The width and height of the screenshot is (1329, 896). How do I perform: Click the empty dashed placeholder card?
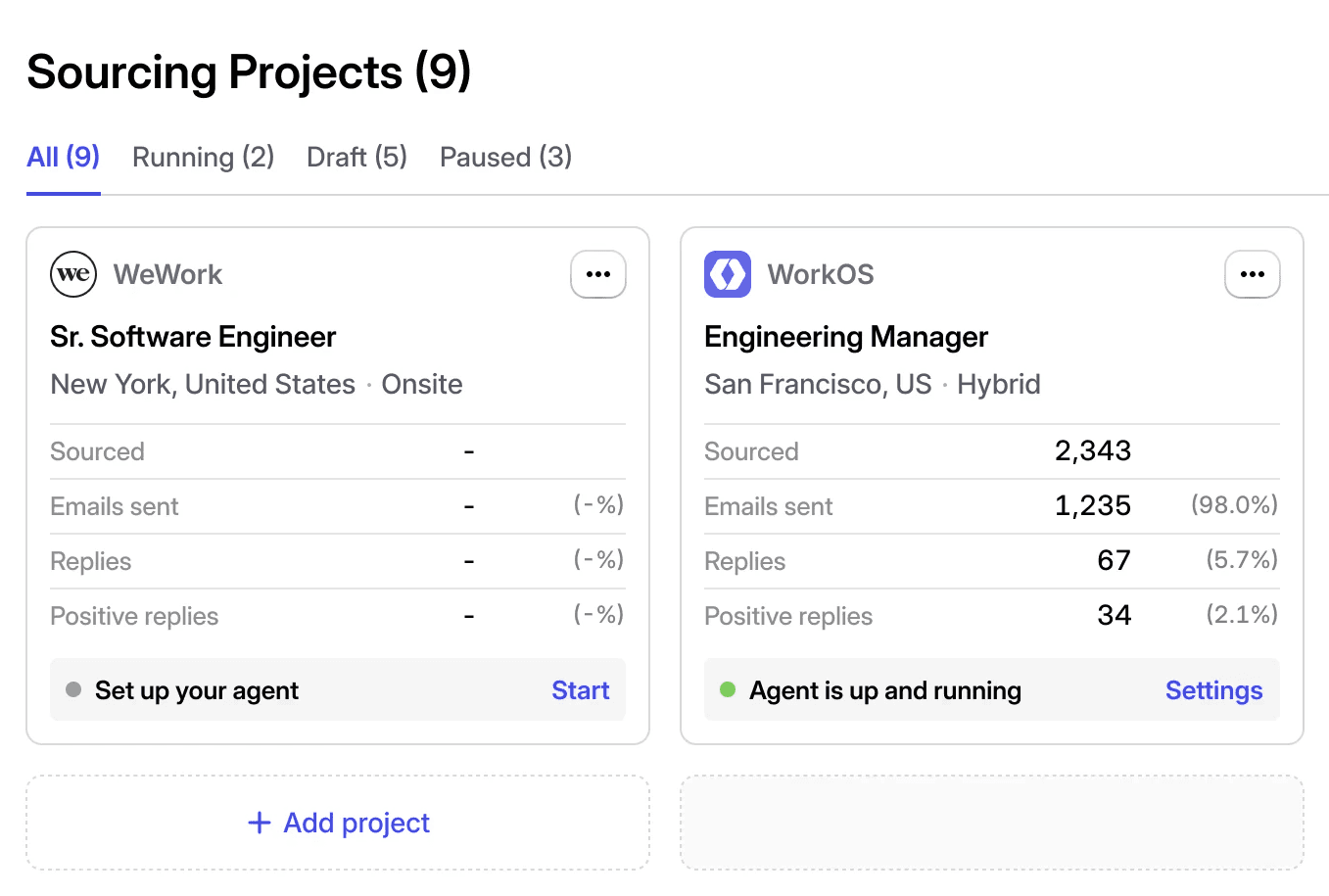click(991, 823)
